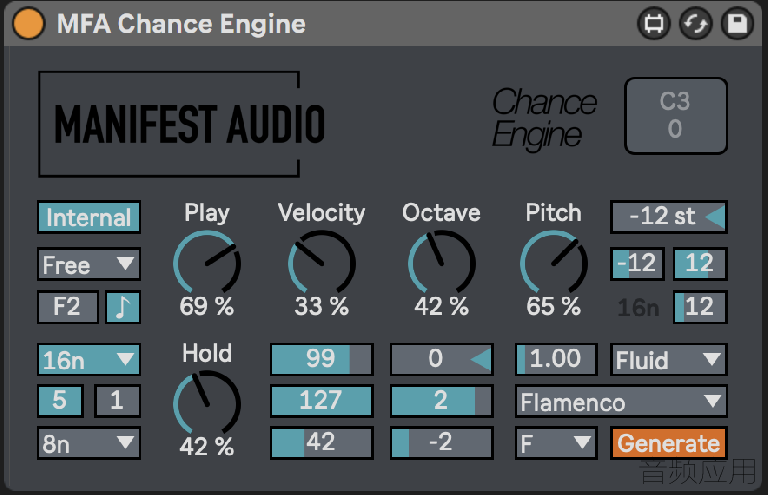Click the 33 % Velocity value
This screenshot has width=768, height=495.
322,307
